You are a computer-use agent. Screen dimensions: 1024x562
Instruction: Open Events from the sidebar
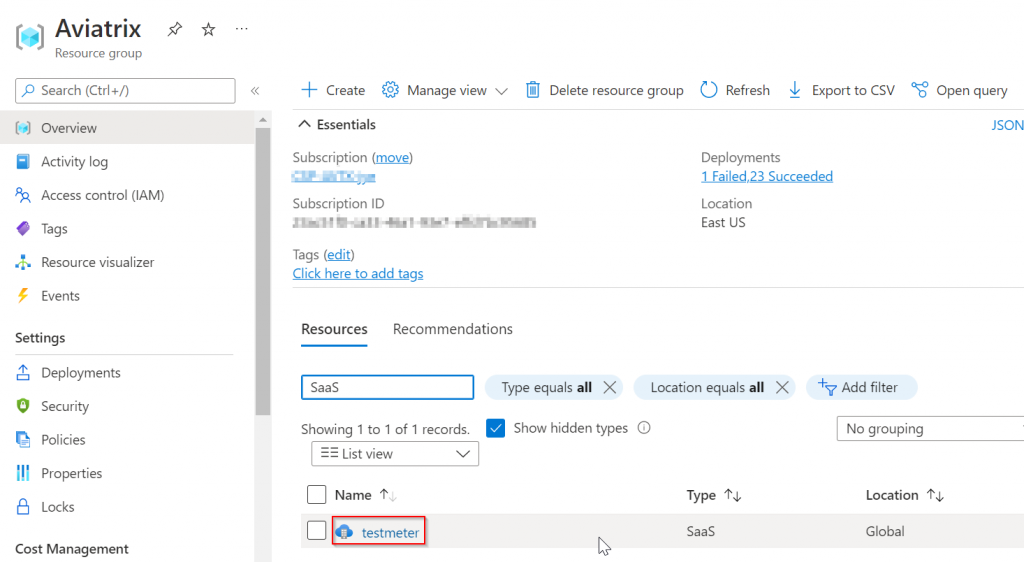coord(60,296)
